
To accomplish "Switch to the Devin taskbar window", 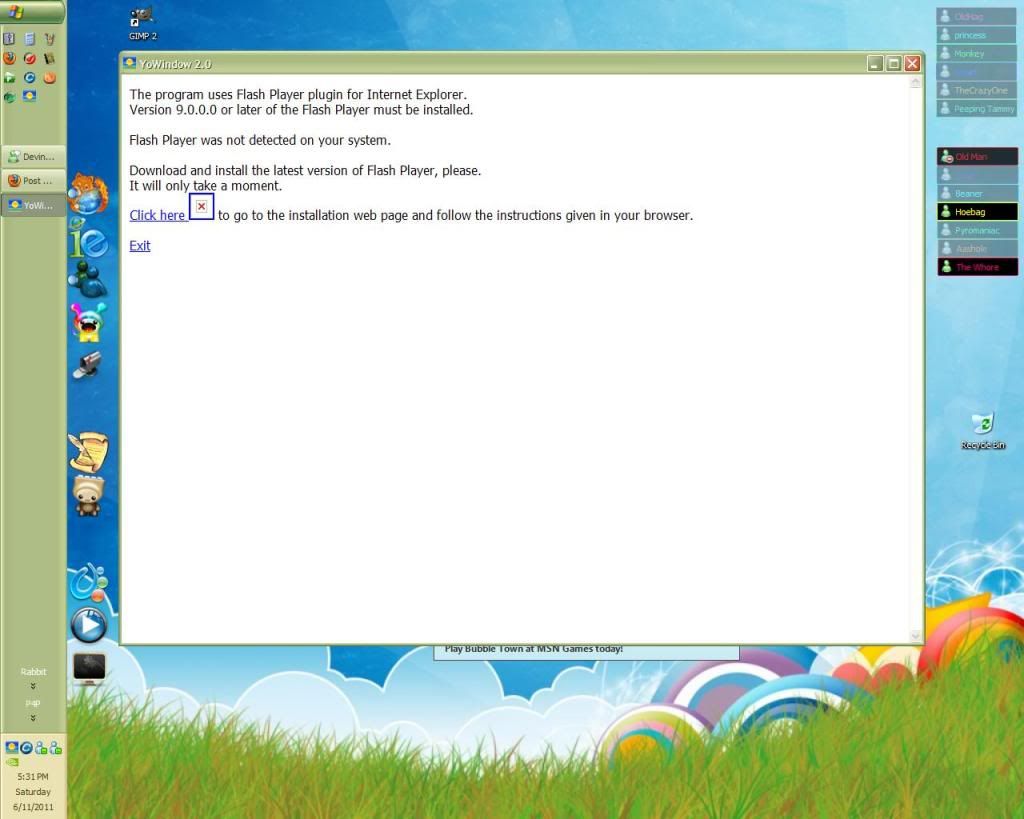I will pos(33,157).
